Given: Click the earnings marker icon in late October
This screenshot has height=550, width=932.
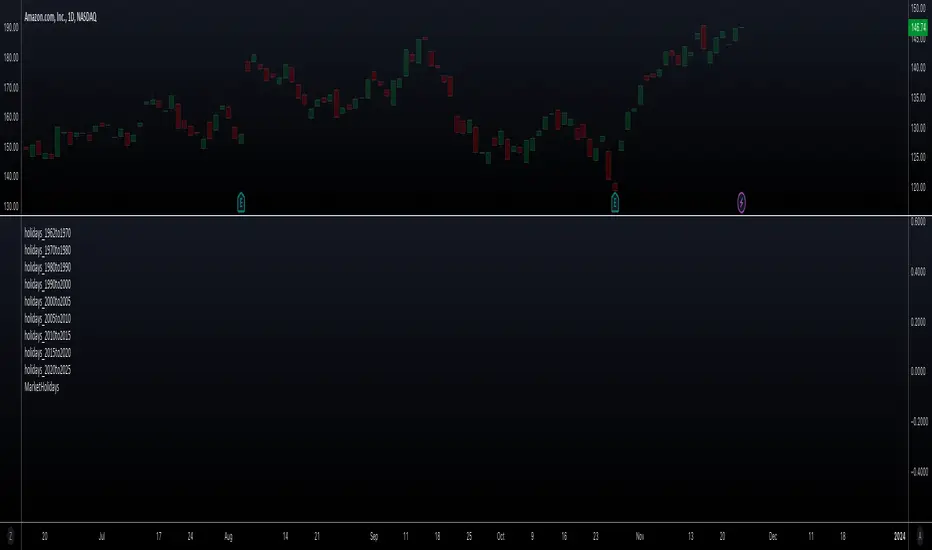Looking at the screenshot, I should (x=615, y=203).
